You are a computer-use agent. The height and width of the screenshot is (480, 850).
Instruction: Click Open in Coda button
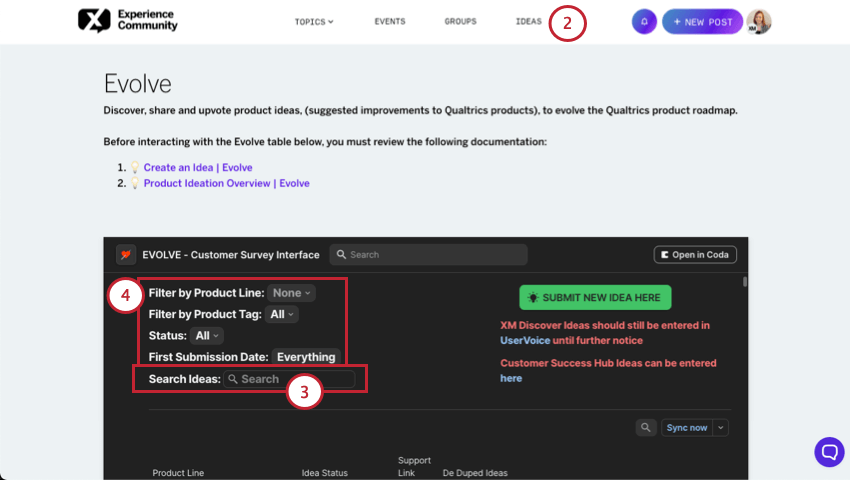coord(695,254)
